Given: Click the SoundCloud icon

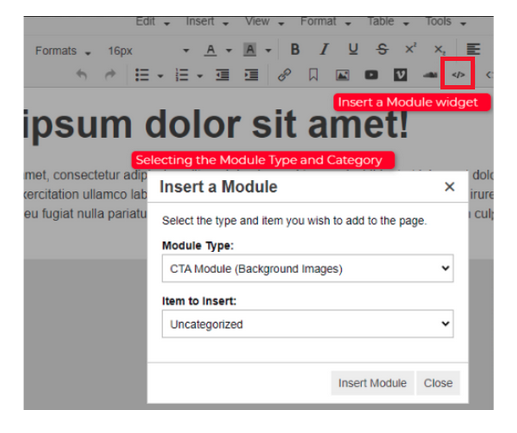Looking at the screenshot, I should (x=430, y=75).
